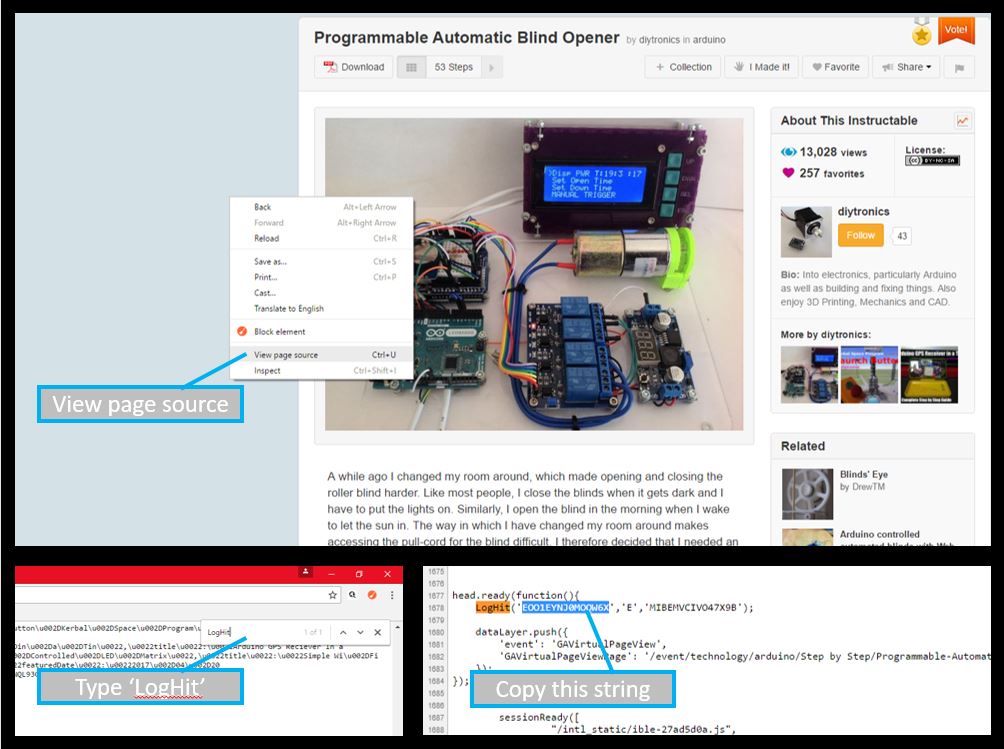This screenshot has width=1004, height=749.
Task: Expand the Share dropdown
Action: (906, 67)
